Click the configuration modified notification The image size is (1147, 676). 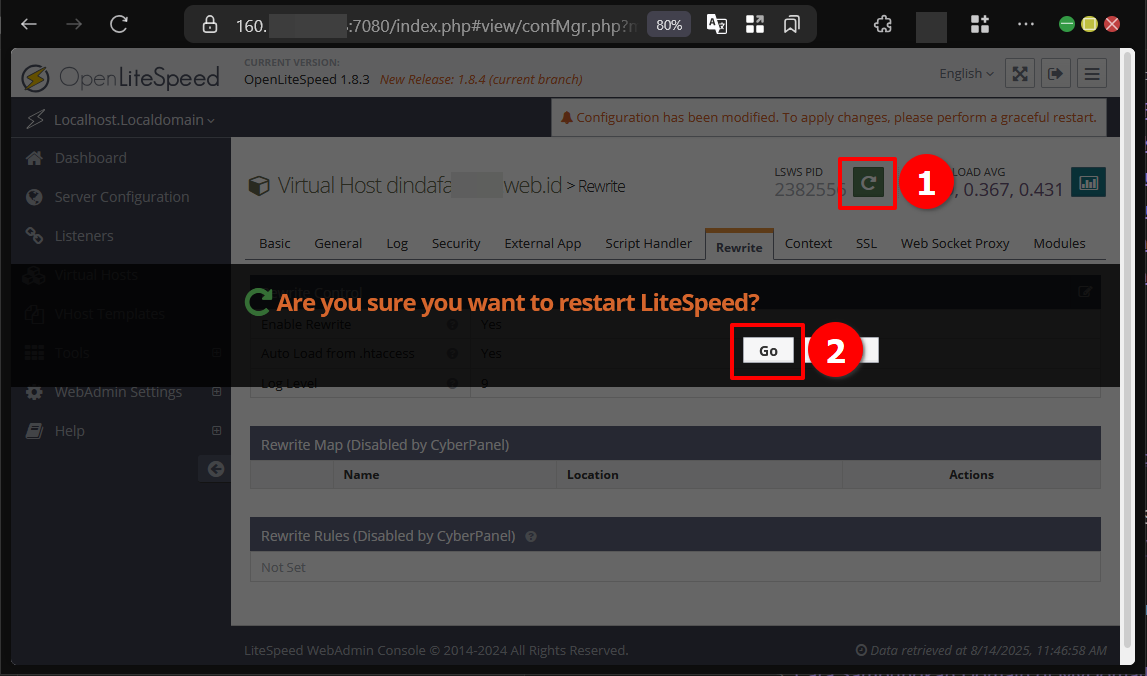click(828, 118)
